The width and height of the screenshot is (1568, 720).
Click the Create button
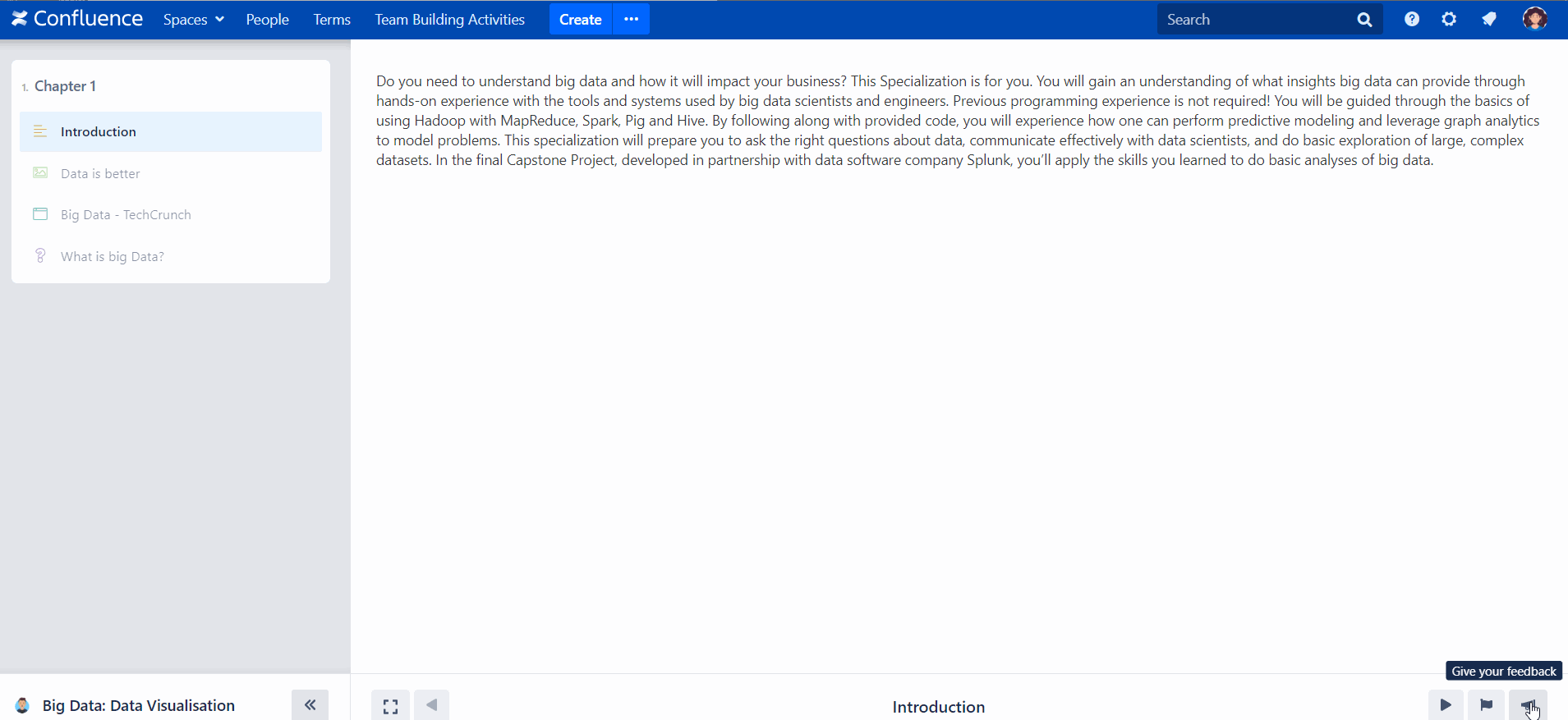tap(580, 20)
